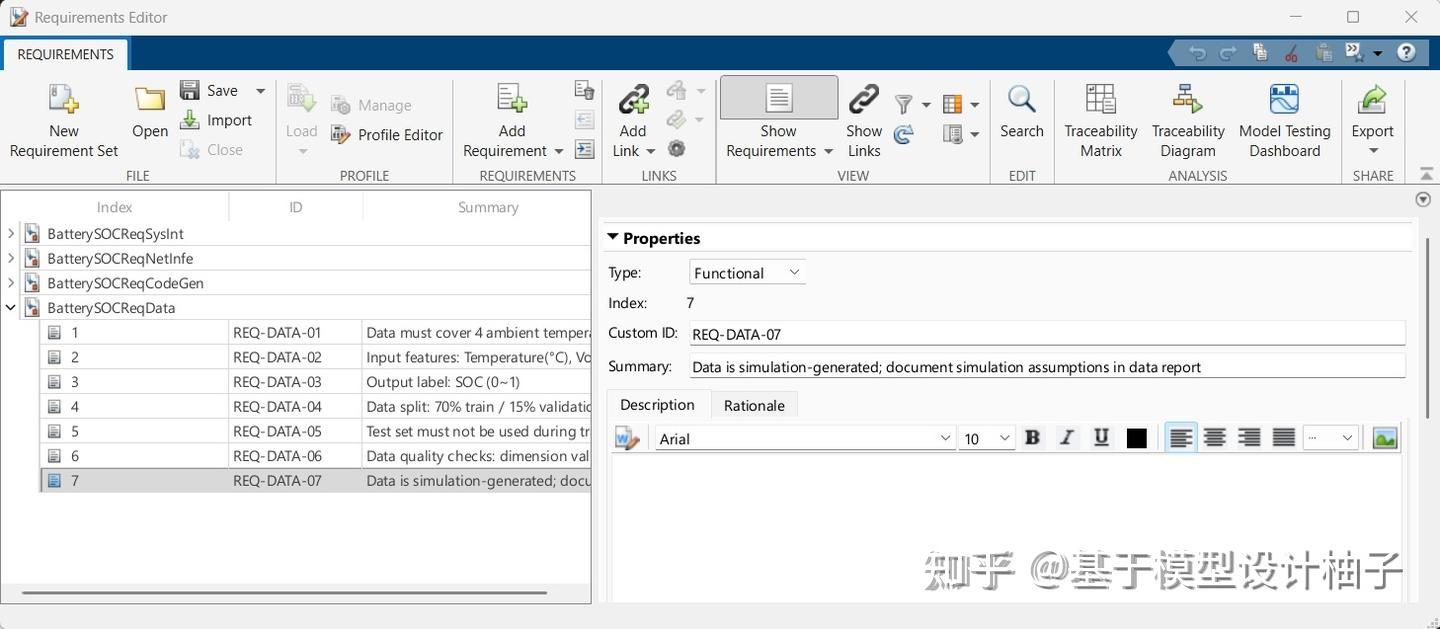
Task: Align text left
Action: point(1181,437)
